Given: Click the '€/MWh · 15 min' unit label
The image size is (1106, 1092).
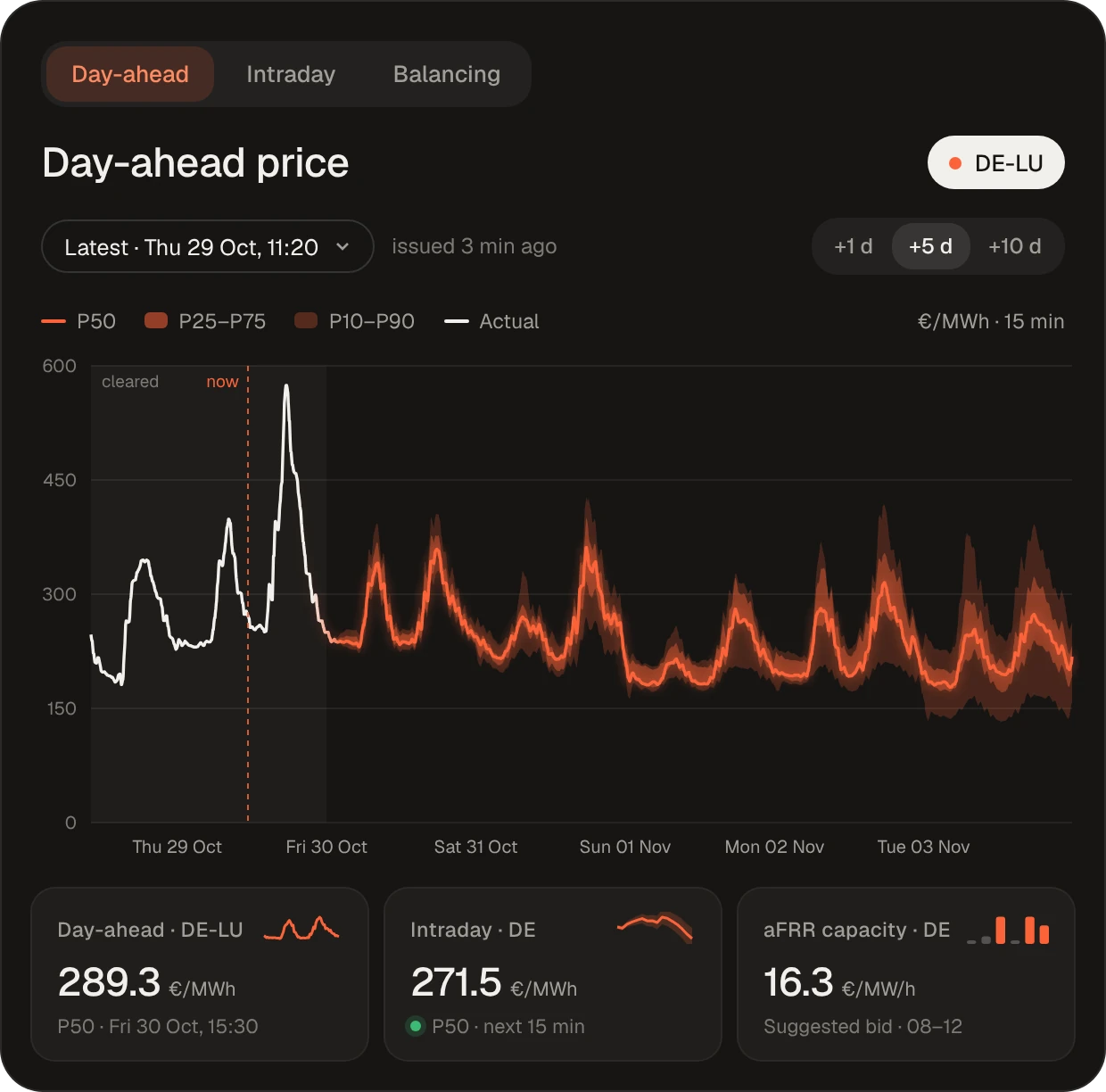Looking at the screenshot, I should 991,321.
